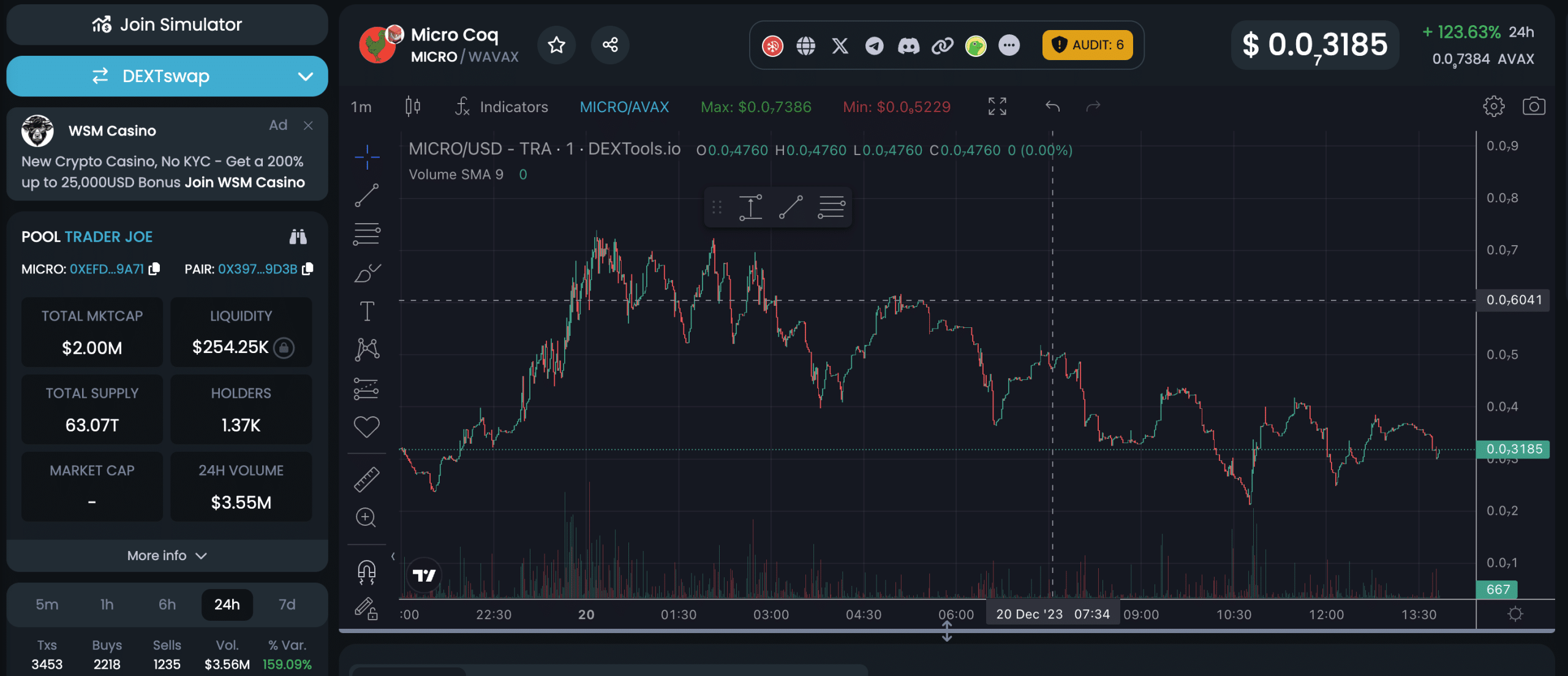Viewport: 1568px width, 676px height.
Task: Select the MICRO/AVAX trading pair tab
Action: point(624,105)
